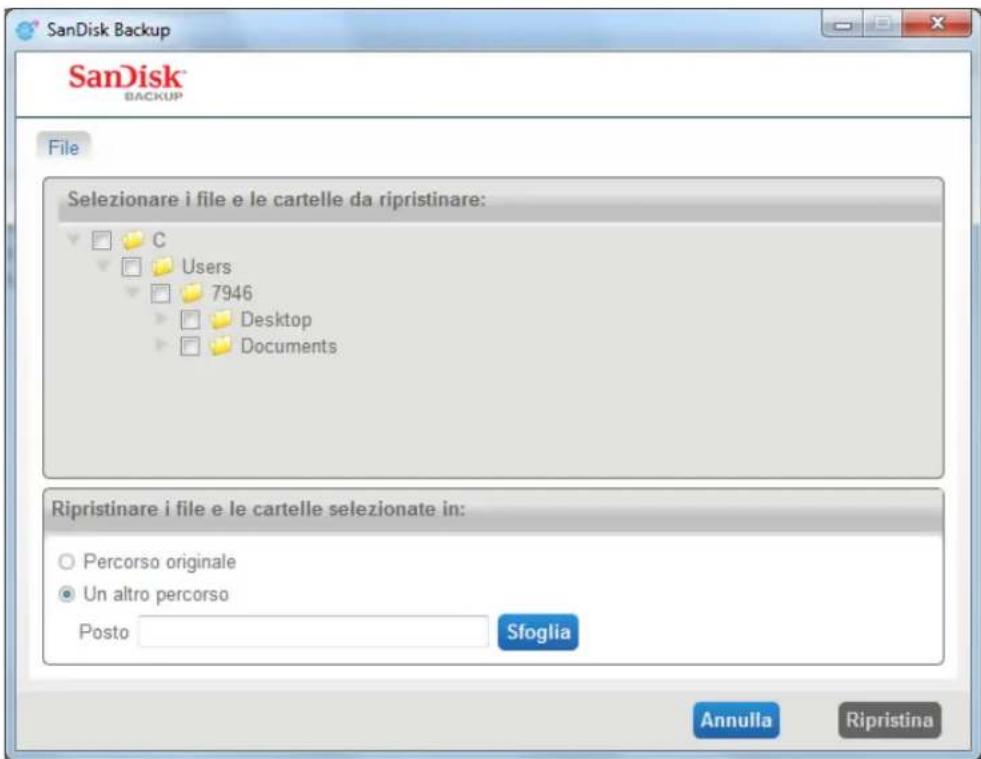Tick the 7946 folder checkbox

click(x=160, y=293)
